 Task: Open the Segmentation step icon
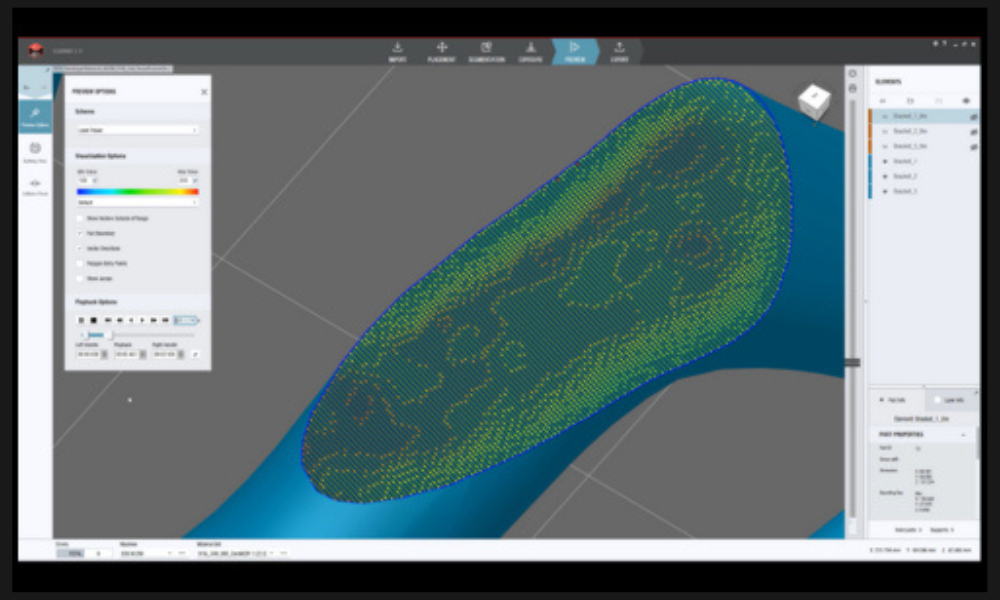click(x=486, y=51)
